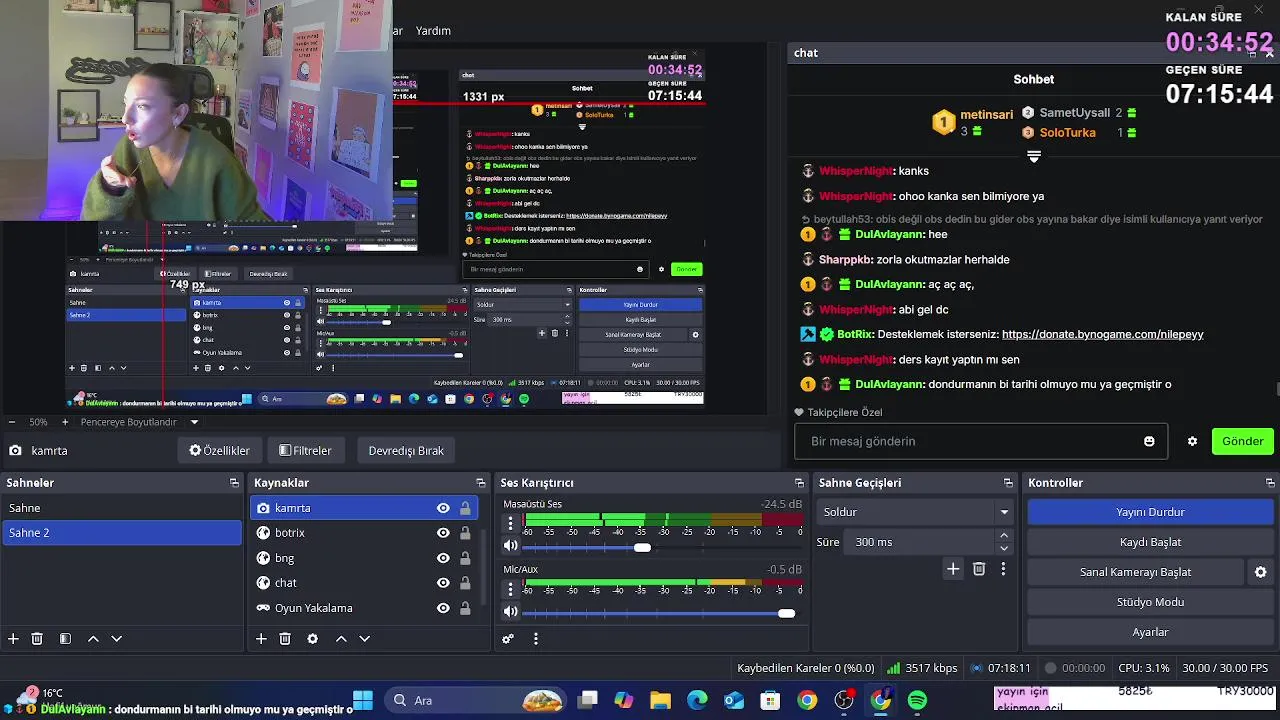Viewport: 1280px width, 720px height.
Task: Hide the bng source with its eye icon
Action: pos(443,558)
